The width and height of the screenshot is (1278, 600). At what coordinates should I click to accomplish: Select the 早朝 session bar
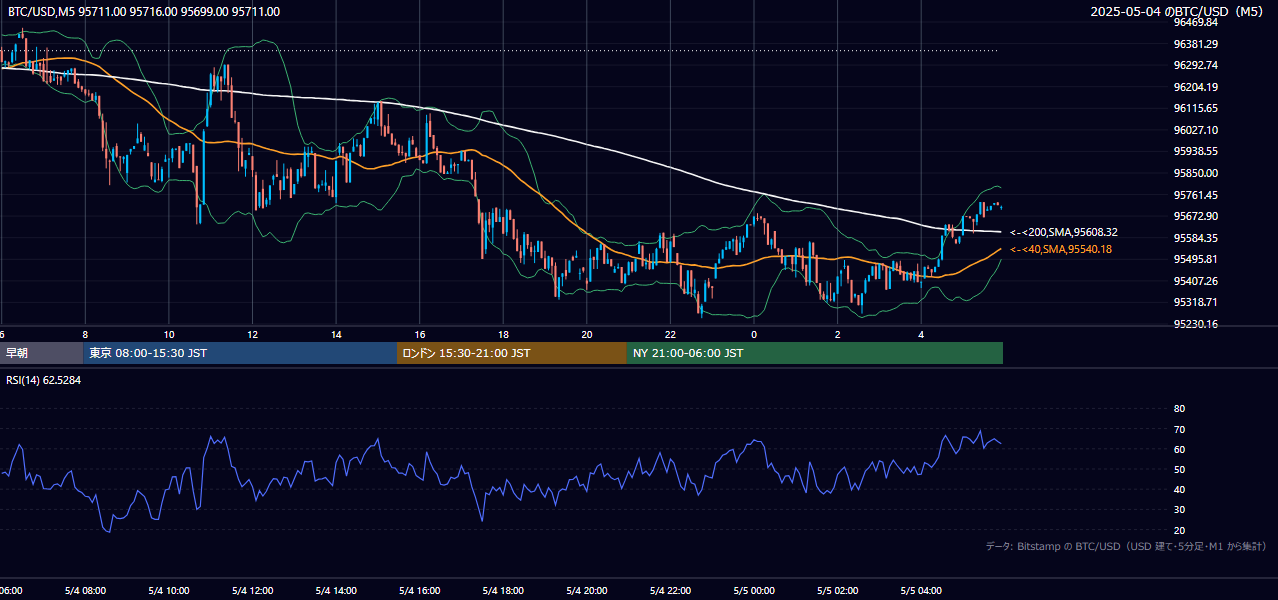point(42,353)
